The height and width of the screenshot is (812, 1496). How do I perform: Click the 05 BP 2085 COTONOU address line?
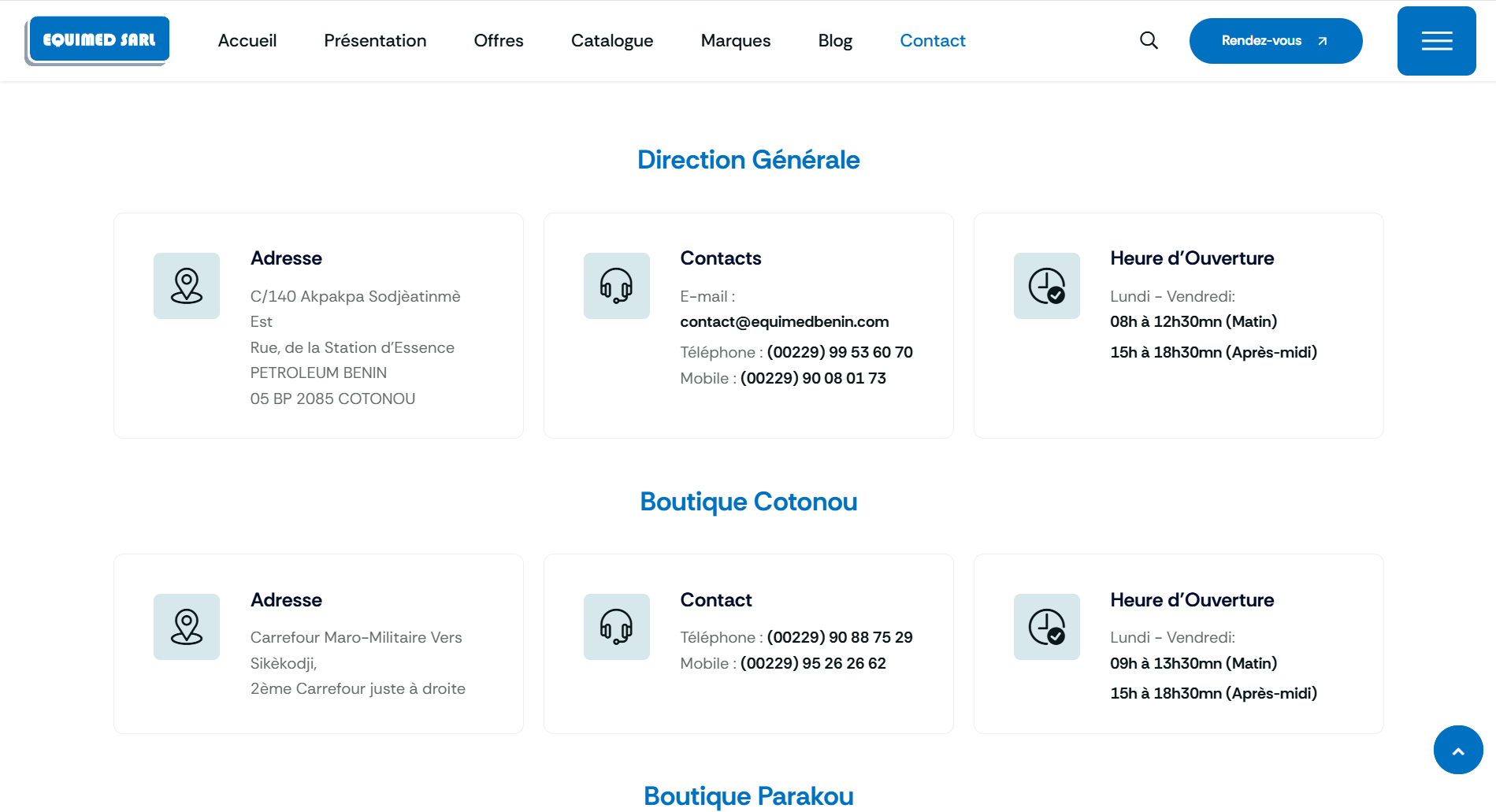click(x=332, y=399)
